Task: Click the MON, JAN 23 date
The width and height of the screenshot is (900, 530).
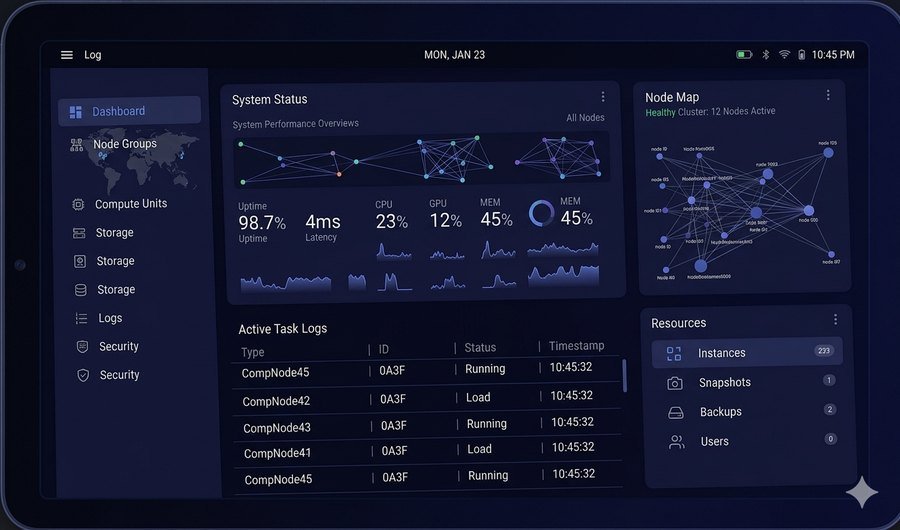Action: [455, 55]
